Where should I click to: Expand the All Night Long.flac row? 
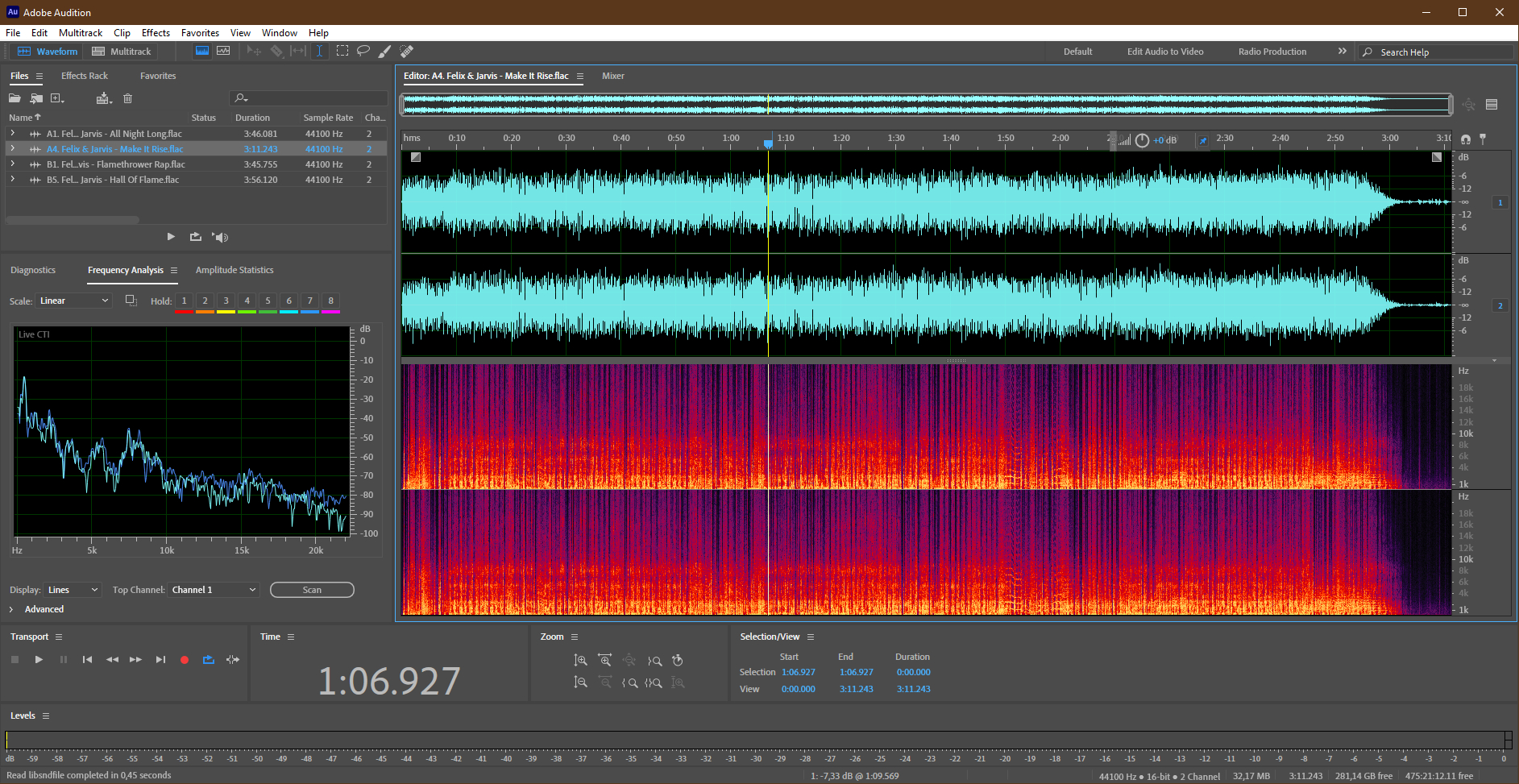[x=12, y=133]
